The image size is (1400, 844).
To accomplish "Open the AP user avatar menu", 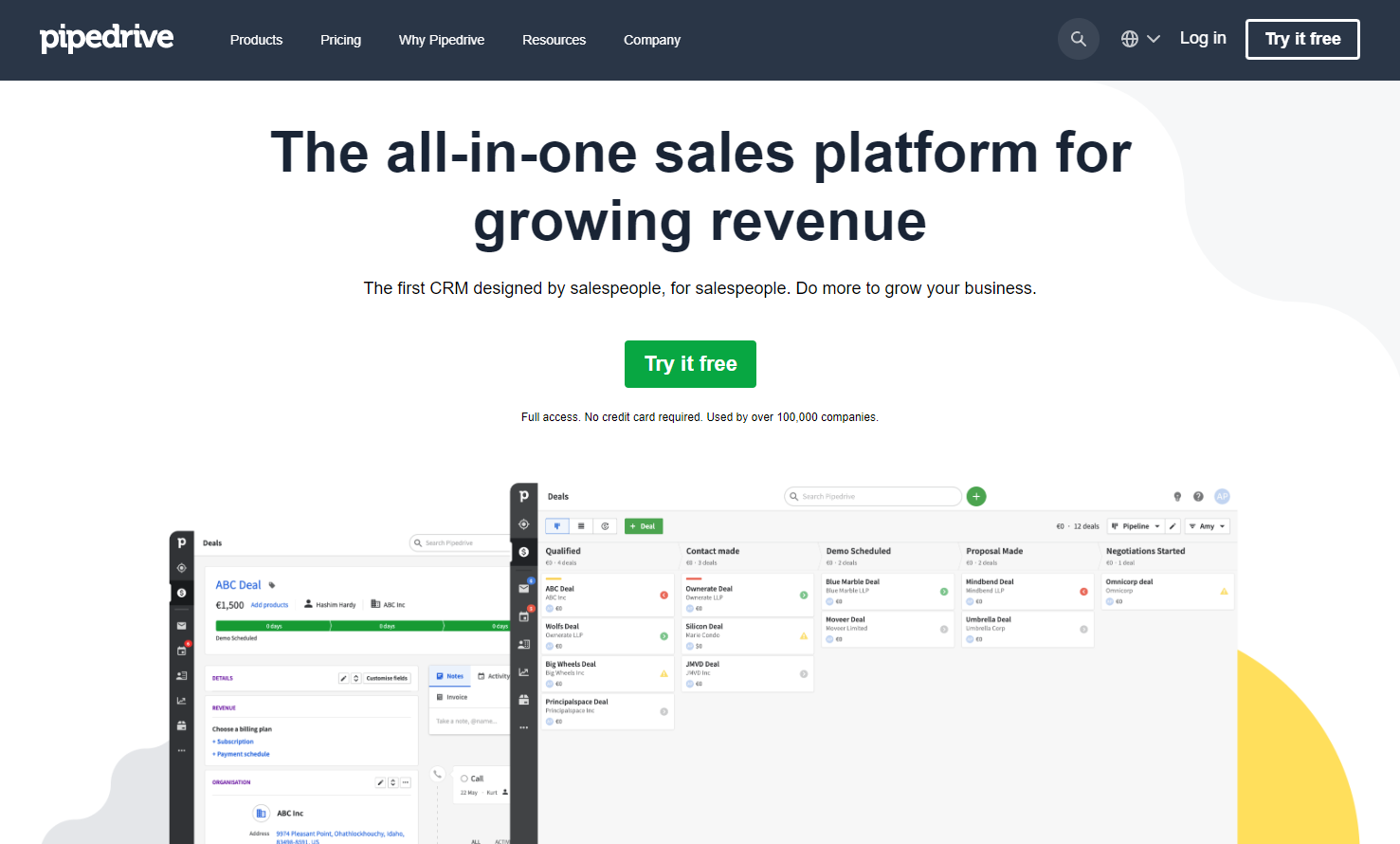I will click(x=1222, y=496).
